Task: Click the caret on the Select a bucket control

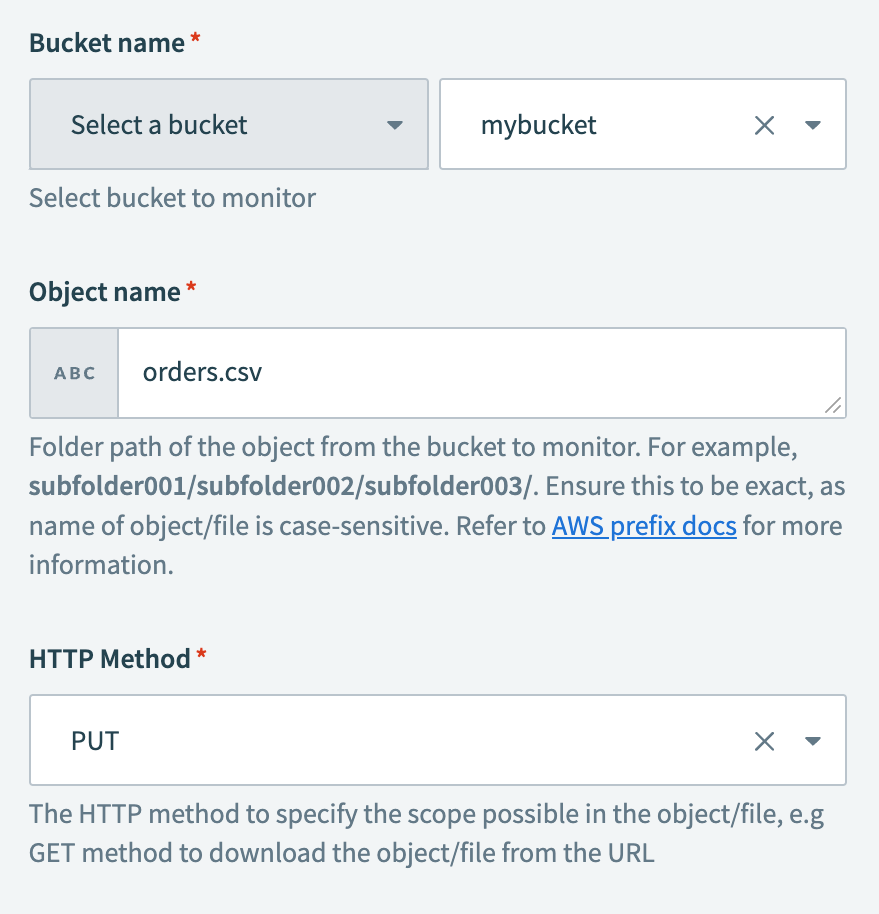Action: pyautogui.click(x=395, y=124)
